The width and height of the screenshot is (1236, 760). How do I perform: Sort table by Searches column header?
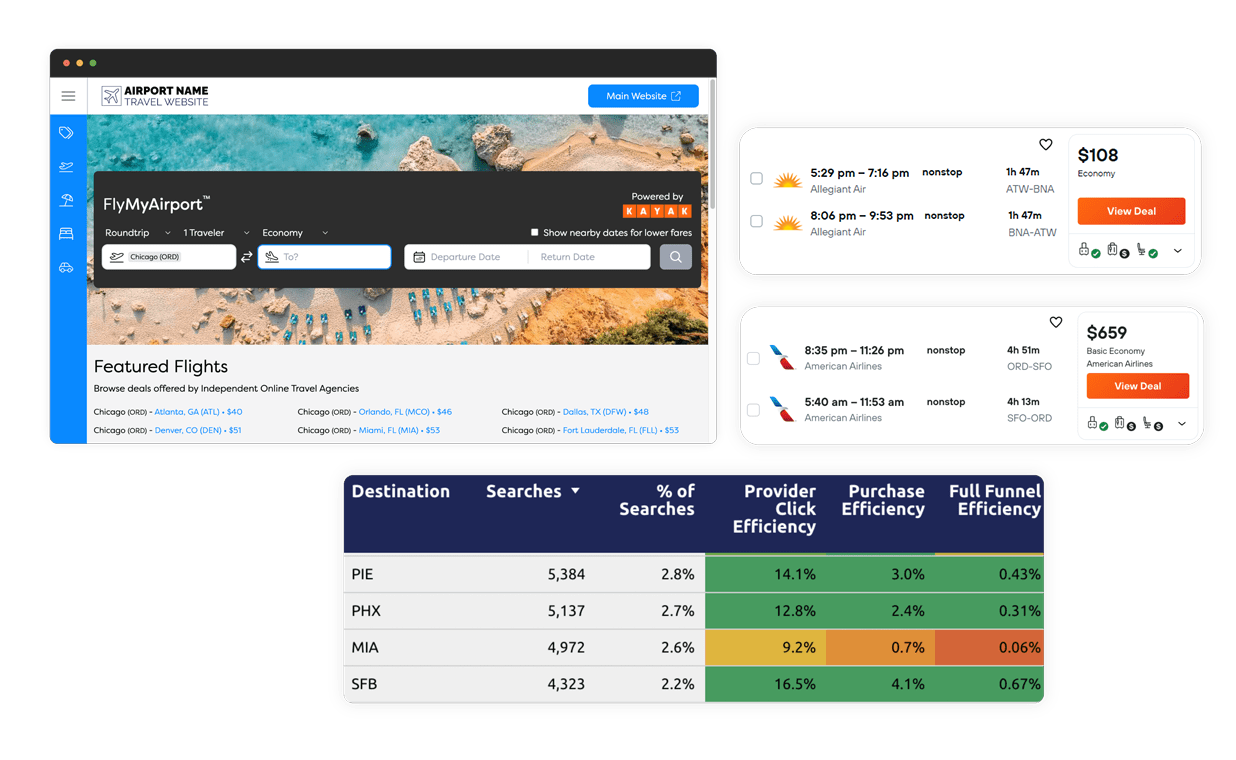click(x=532, y=491)
